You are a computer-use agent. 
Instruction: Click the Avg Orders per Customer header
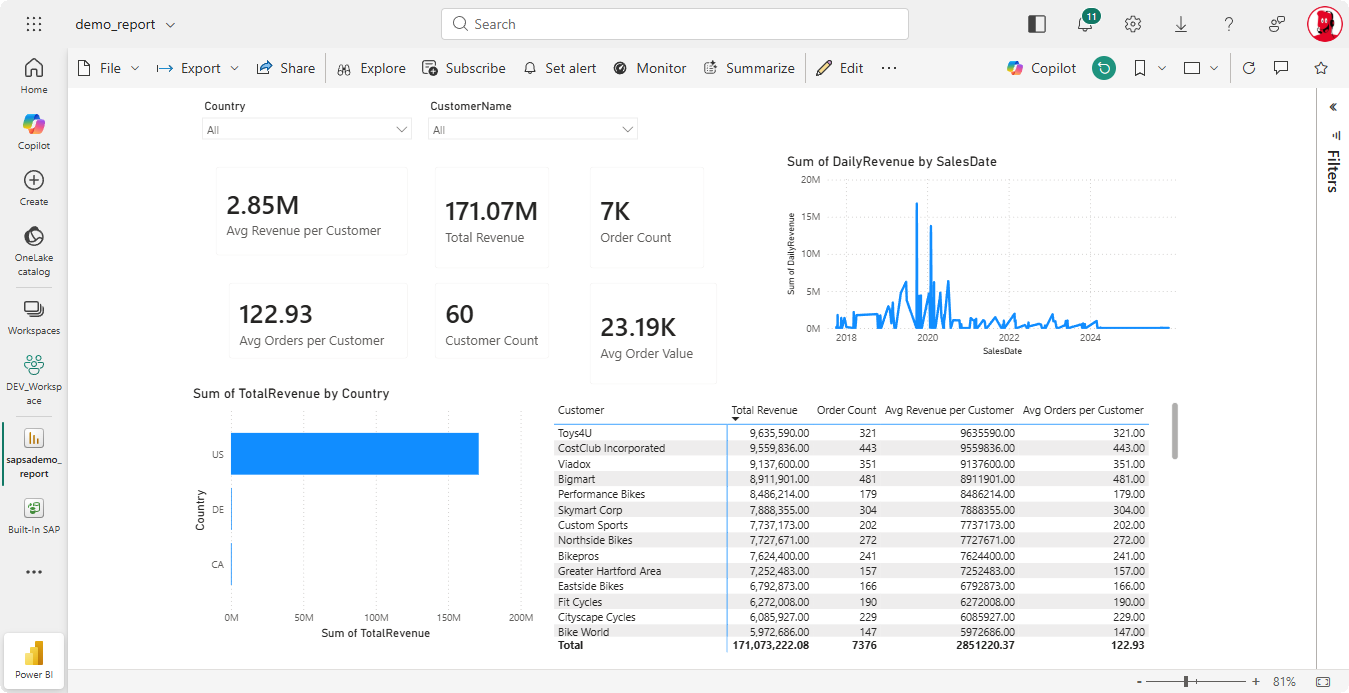(1083, 410)
